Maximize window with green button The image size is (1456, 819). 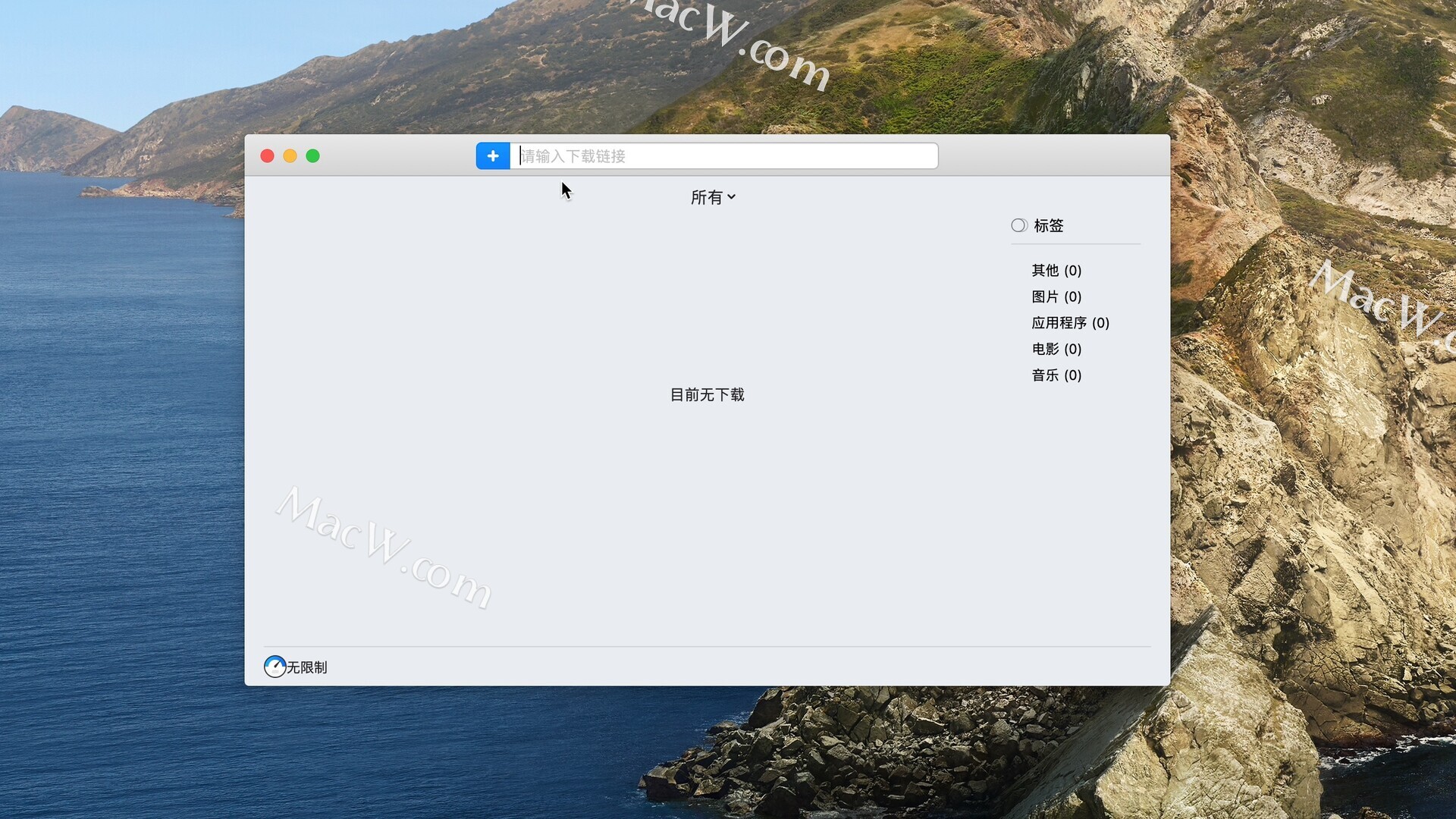pyautogui.click(x=312, y=155)
